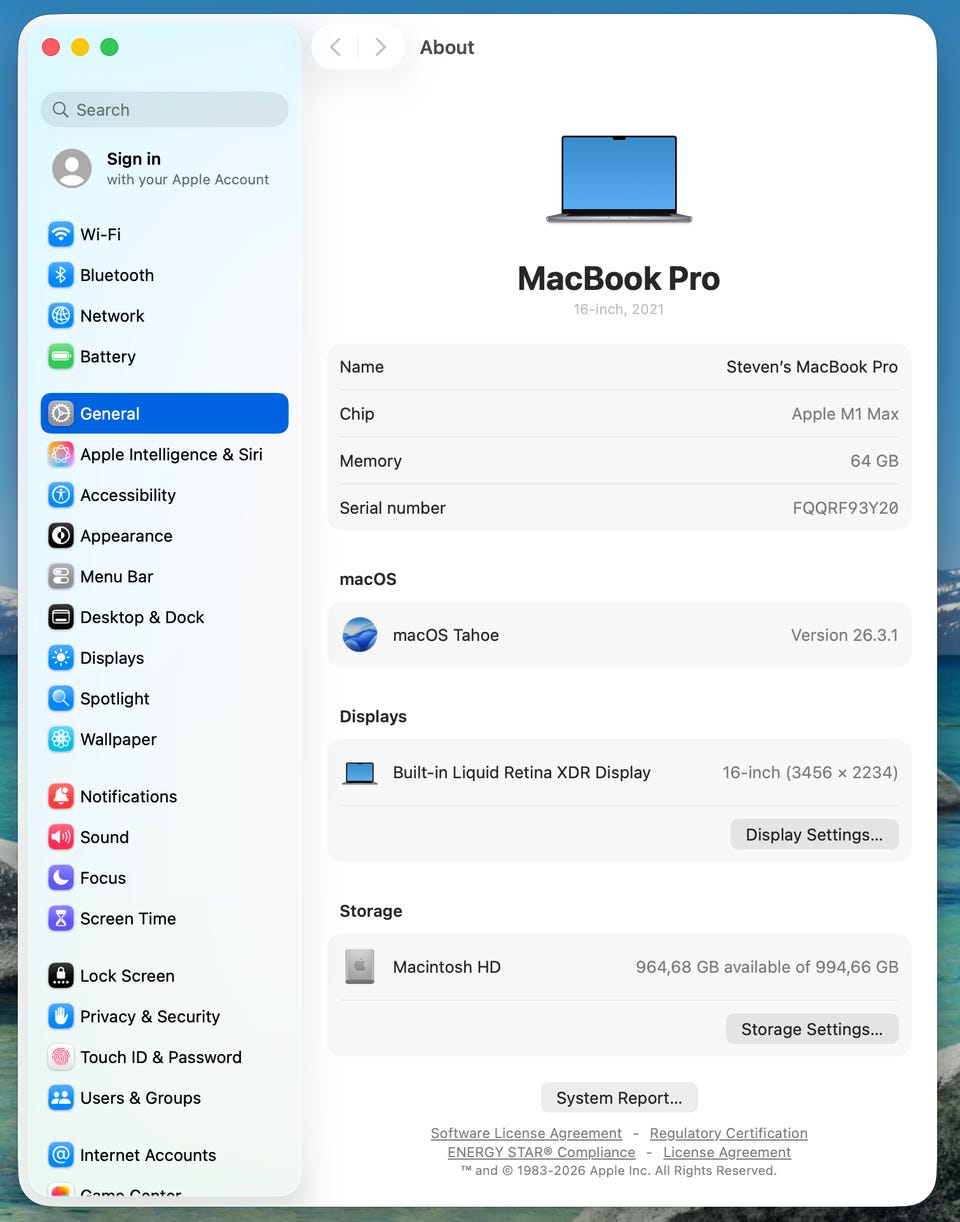Click the Battery icon in sidebar

61,357
